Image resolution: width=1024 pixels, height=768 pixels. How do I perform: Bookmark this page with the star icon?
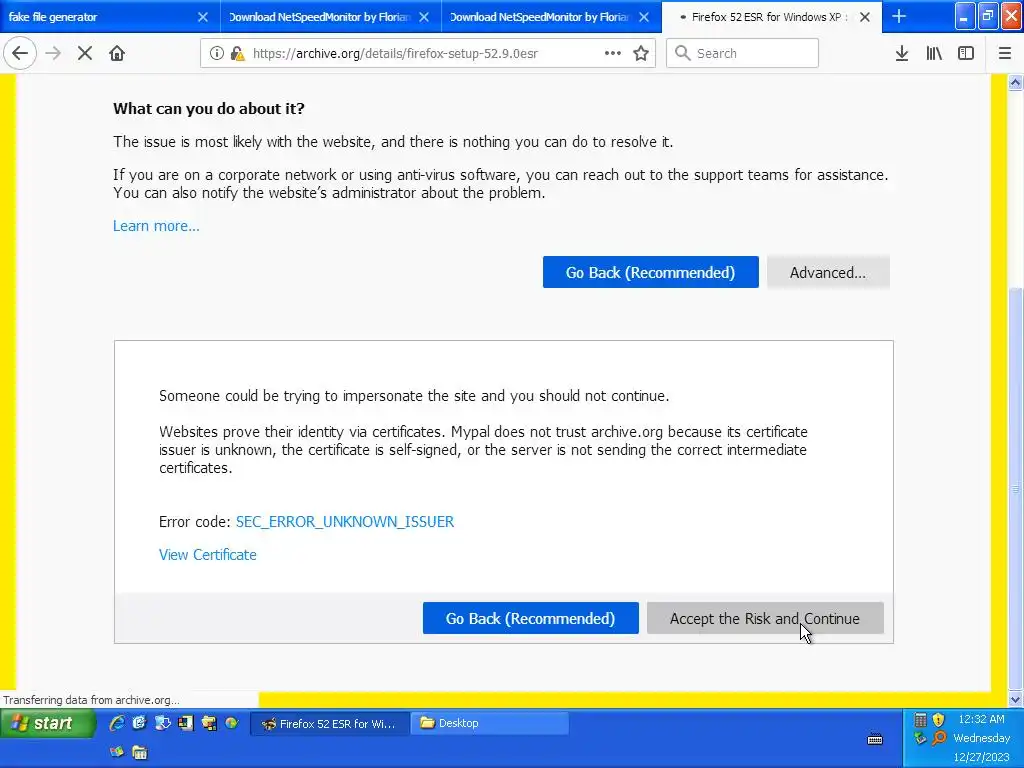pos(641,54)
